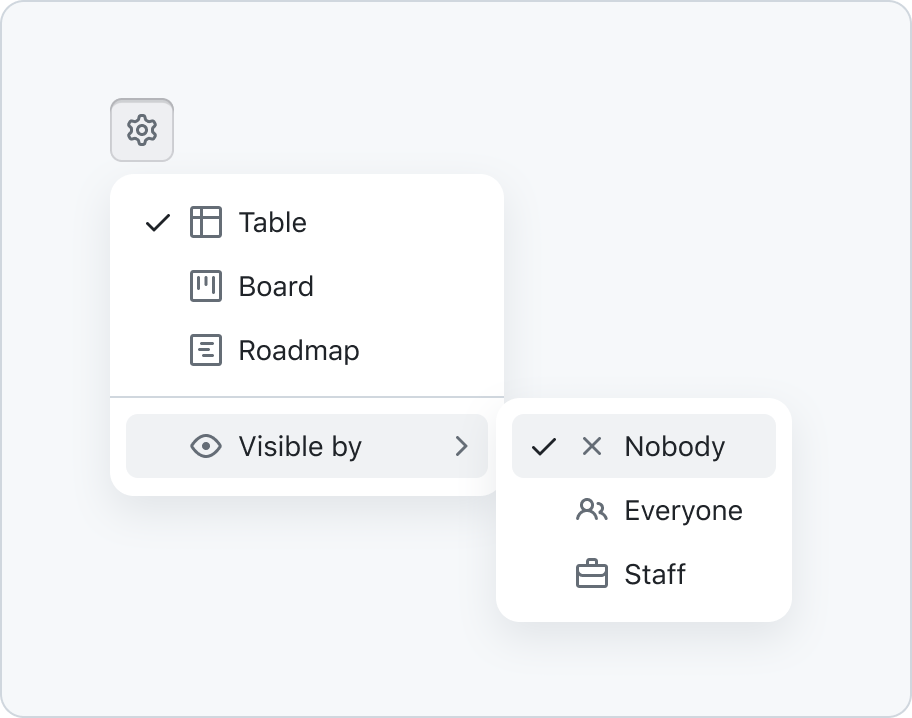The image size is (912, 718).
Task: Click the Board columns icon
Action: point(206,286)
